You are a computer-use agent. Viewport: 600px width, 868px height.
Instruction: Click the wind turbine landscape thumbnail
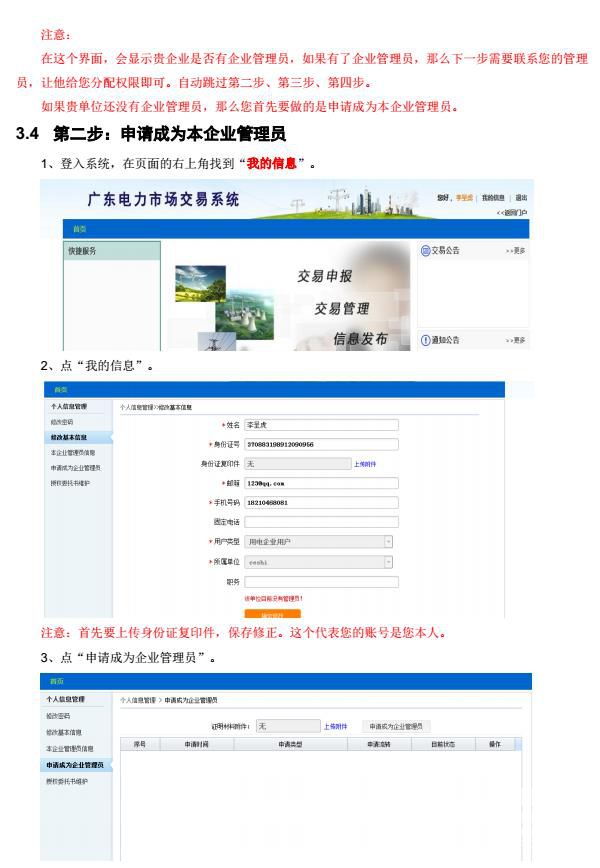pyautogui.click(x=200, y=283)
